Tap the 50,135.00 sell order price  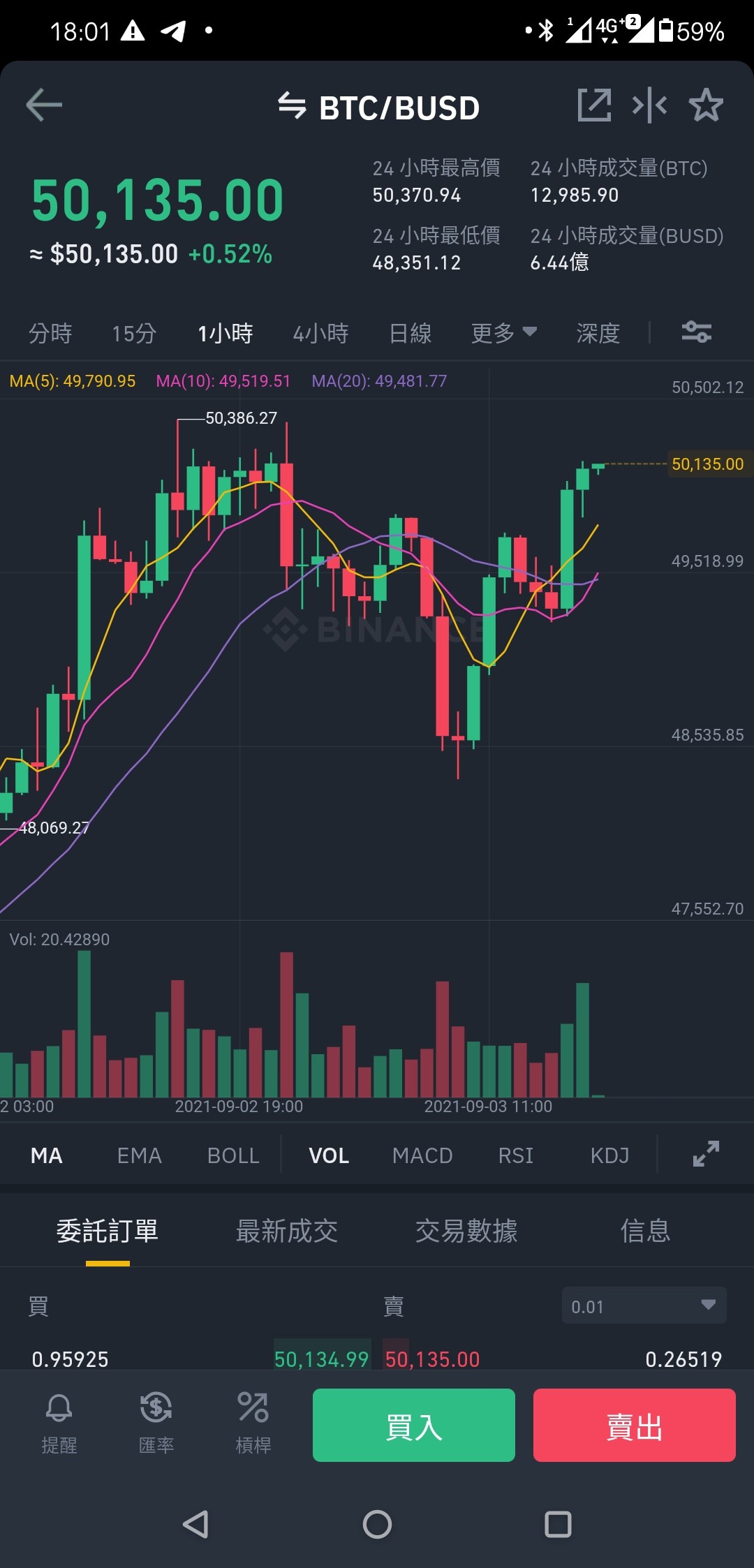click(x=432, y=1359)
